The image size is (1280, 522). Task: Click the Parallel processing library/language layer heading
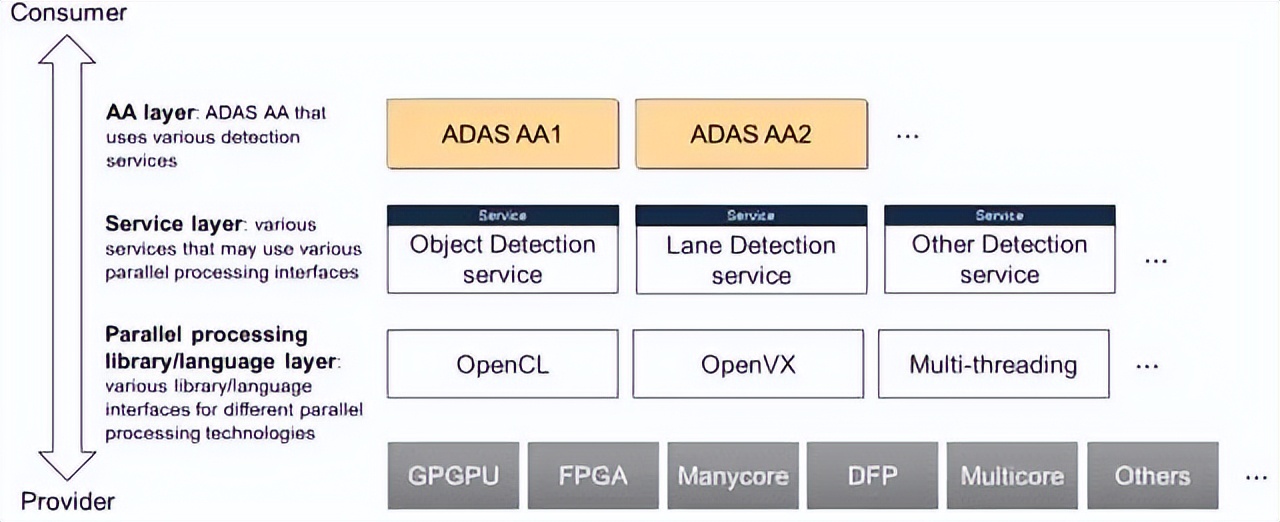222,346
